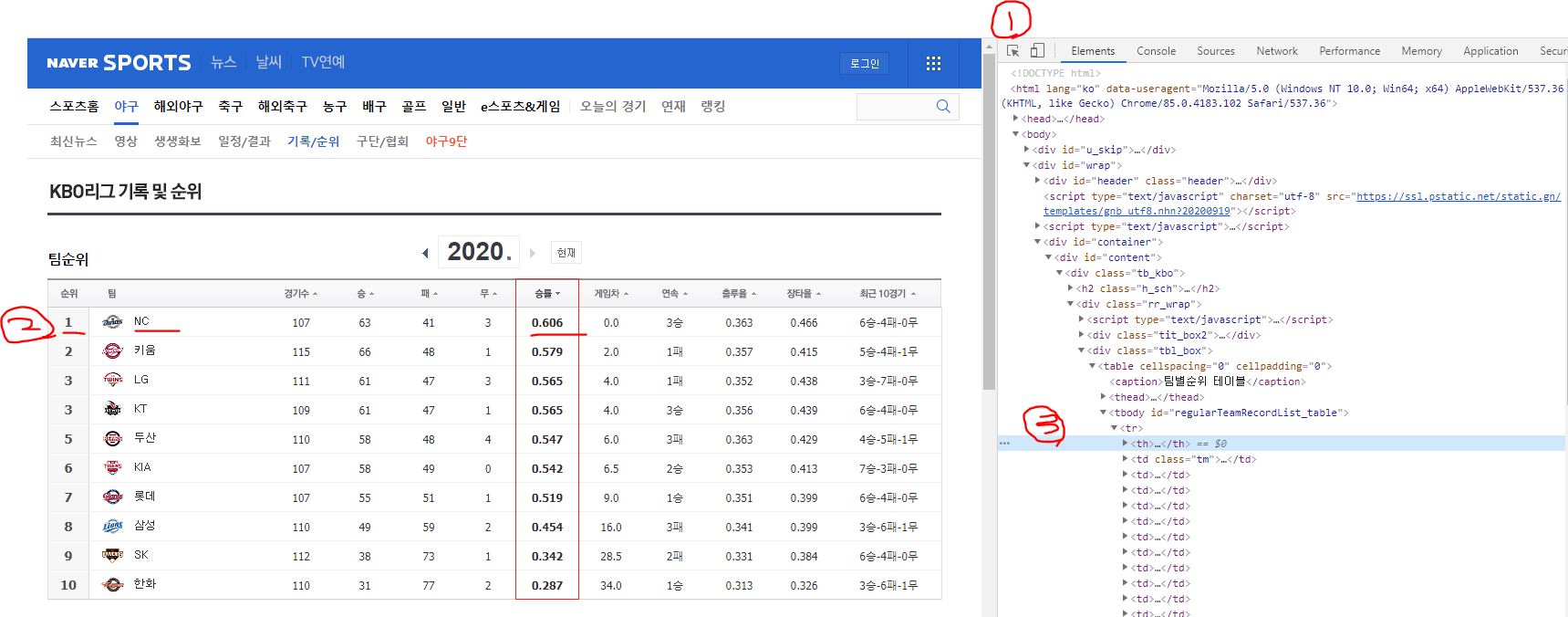Switch to the Sources tab in DevTools
The height and width of the screenshot is (617, 1568).
pyautogui.click(x=1216, y=51)
